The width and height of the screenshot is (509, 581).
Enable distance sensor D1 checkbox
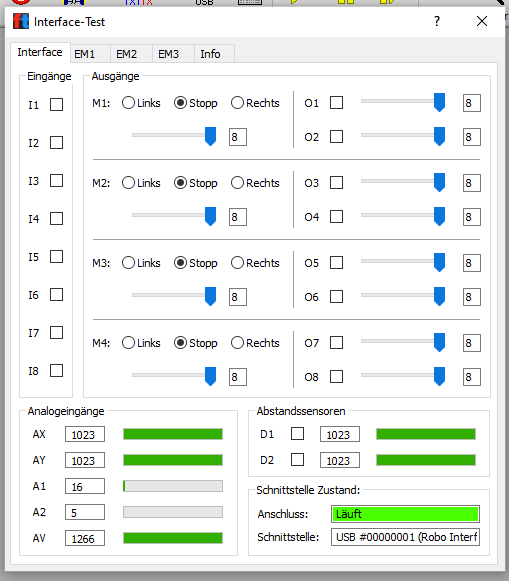coord(297,434)
